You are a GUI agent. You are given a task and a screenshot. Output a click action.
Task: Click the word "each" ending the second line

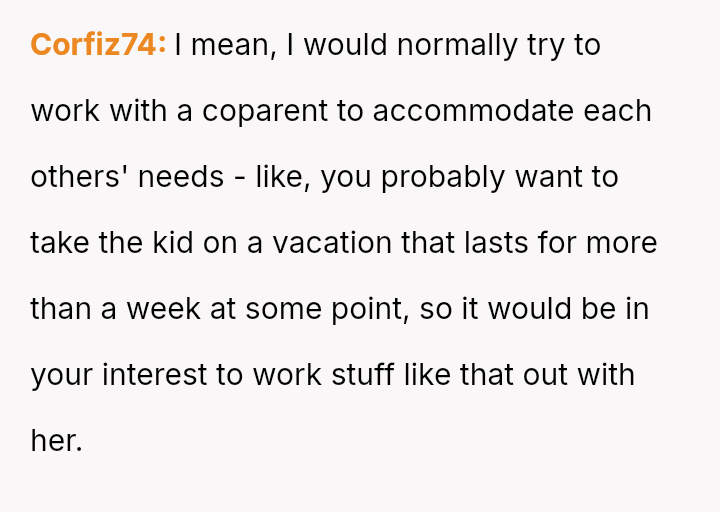(x=619, y=111)
